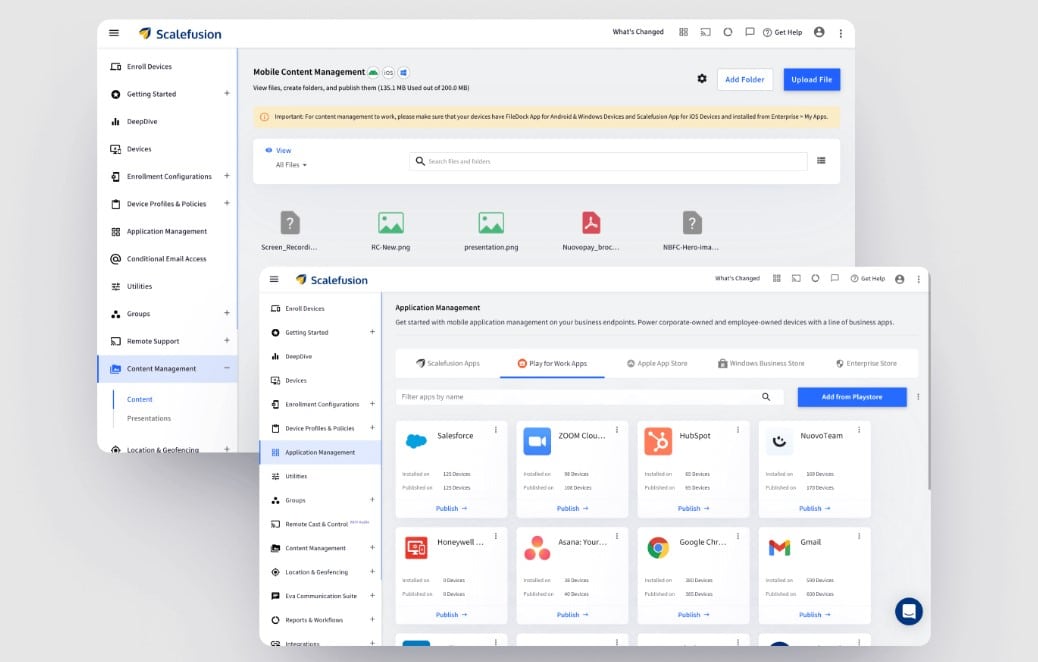Open the Windows Business Store tab
The width and height of the screenshot is (1038, 662).
761,363
